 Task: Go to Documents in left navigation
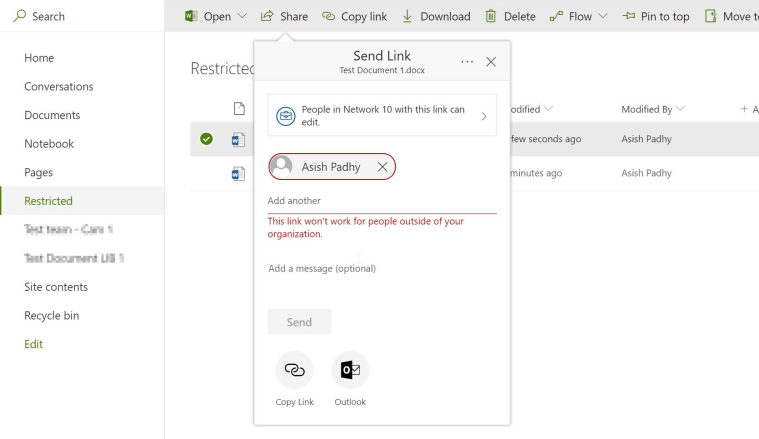click(x=52, y=115)
